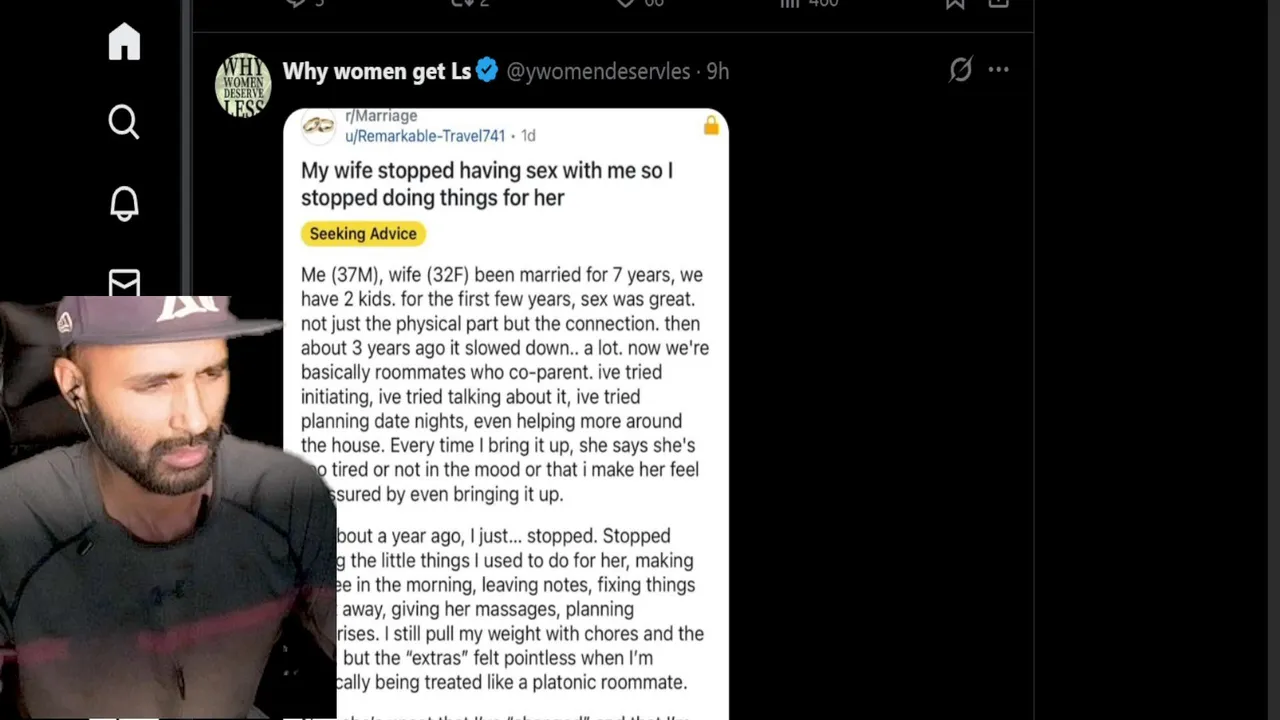The height and width of the screenshot is (720, 1280).
Task: Click the r/Marriage subreddit label
Action: pos(381,116)
